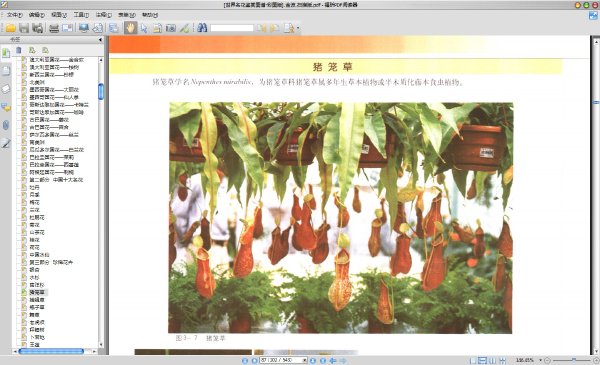
Task: Open the Attachments paperclip side panel icon
Action: [x=6, y=125]
